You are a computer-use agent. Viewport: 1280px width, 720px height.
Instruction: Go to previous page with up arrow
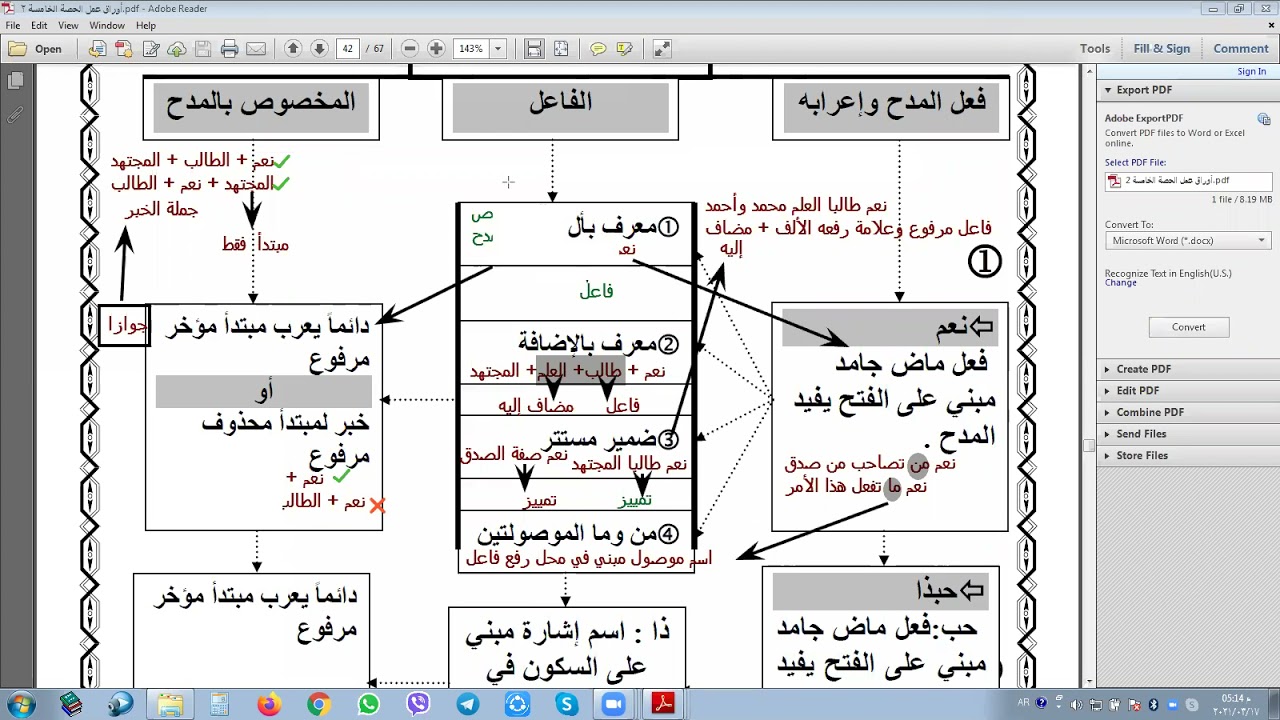(x=293, y=48)
